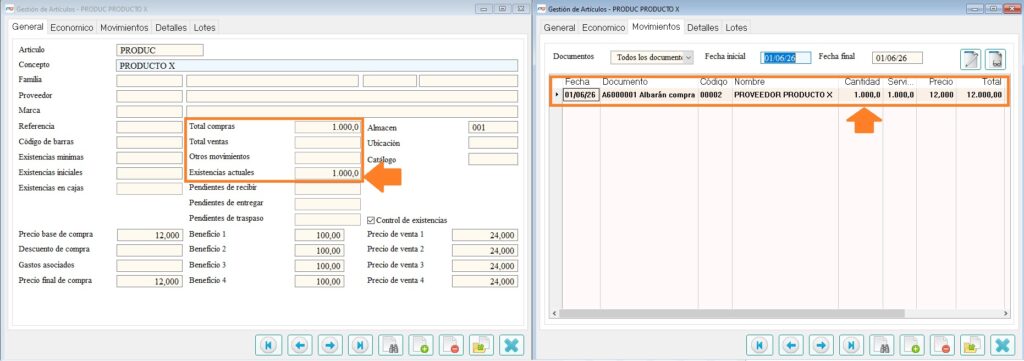
Task: Go to previous record in Movimientos window
Action: (790, 345)
